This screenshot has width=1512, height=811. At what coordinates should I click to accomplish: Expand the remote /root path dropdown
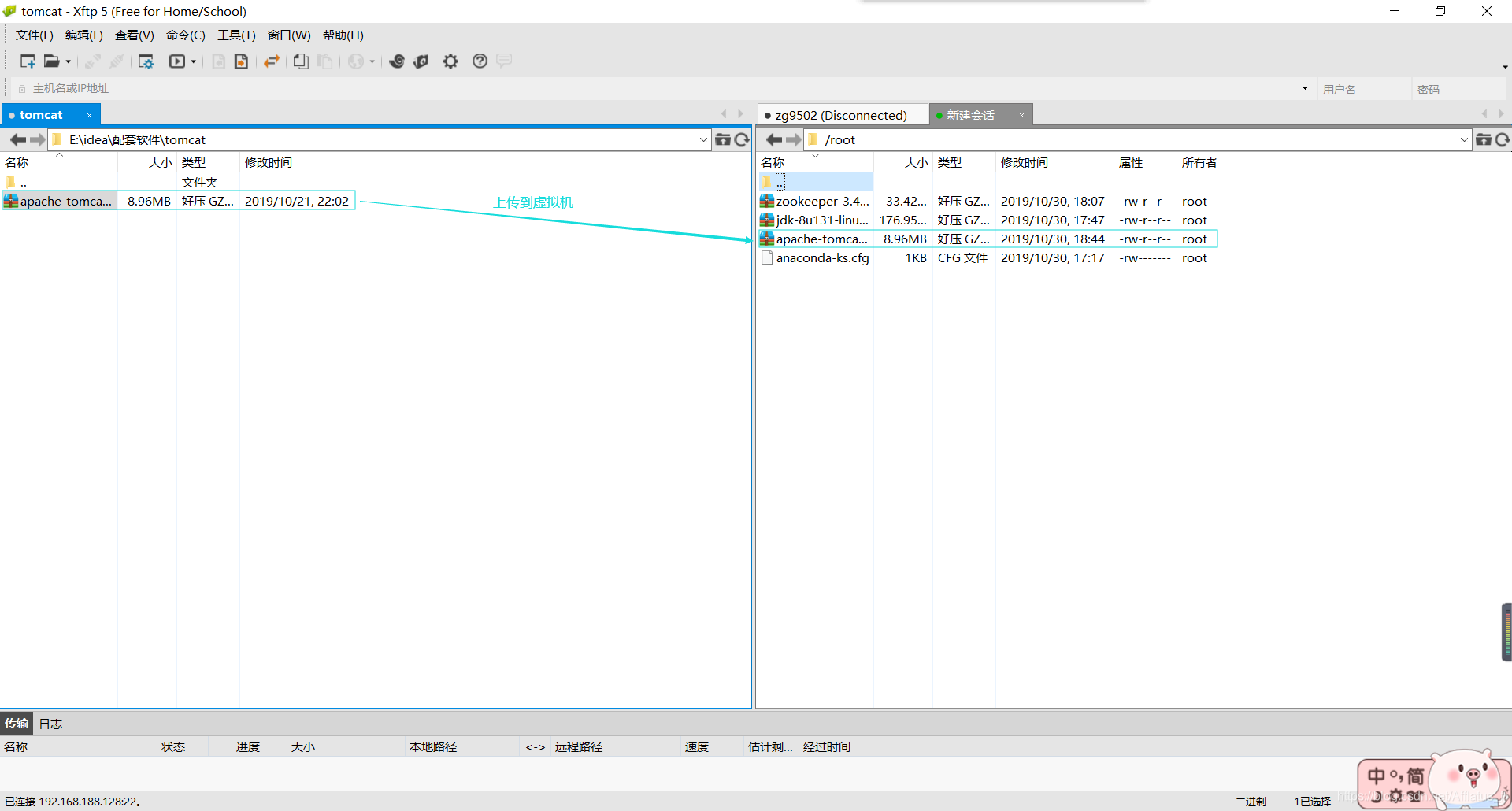click(1464, 140)
